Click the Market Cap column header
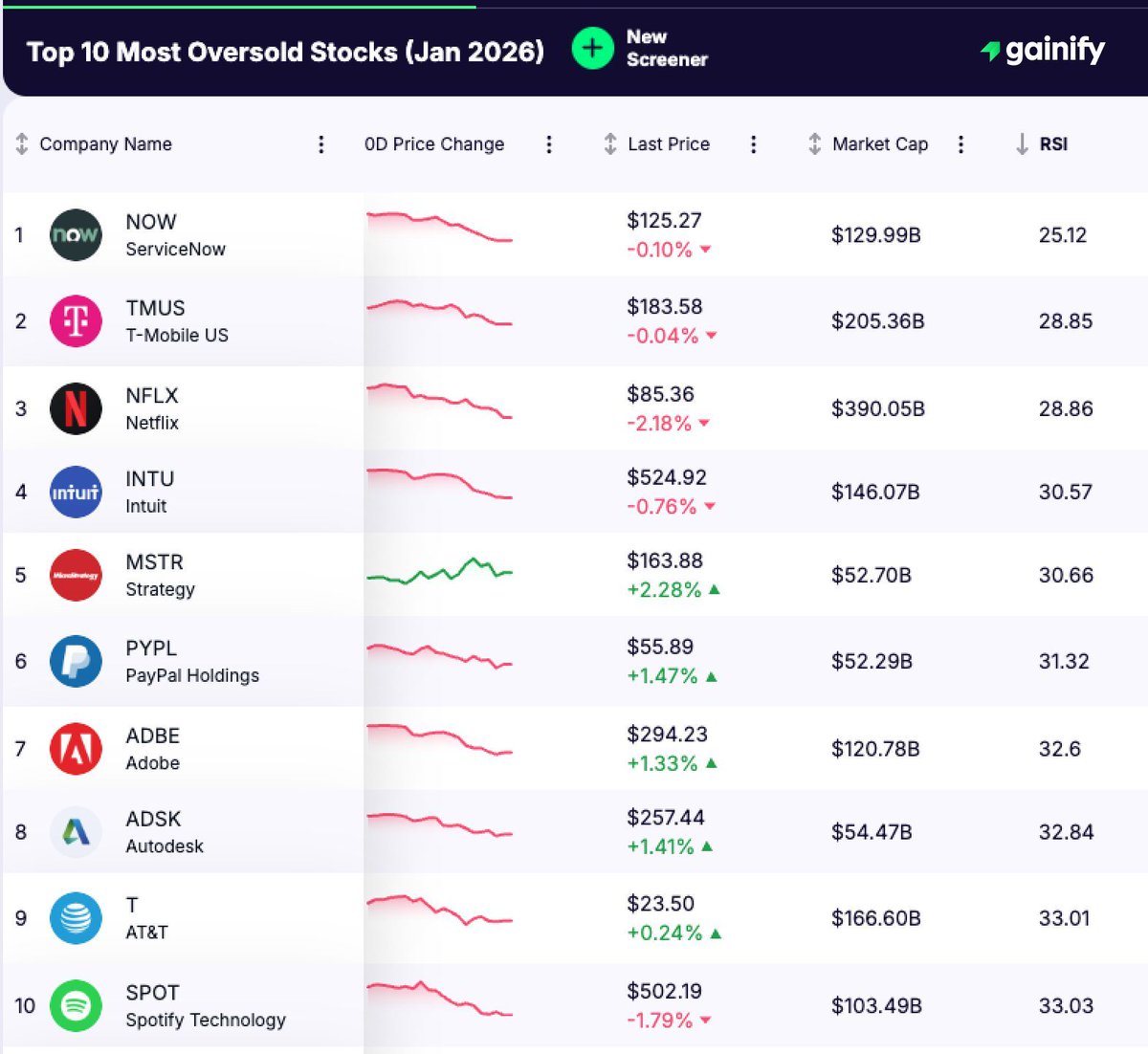This screenshot has height=1054, width=1148. pyautogui.click(x=880, y=144)
